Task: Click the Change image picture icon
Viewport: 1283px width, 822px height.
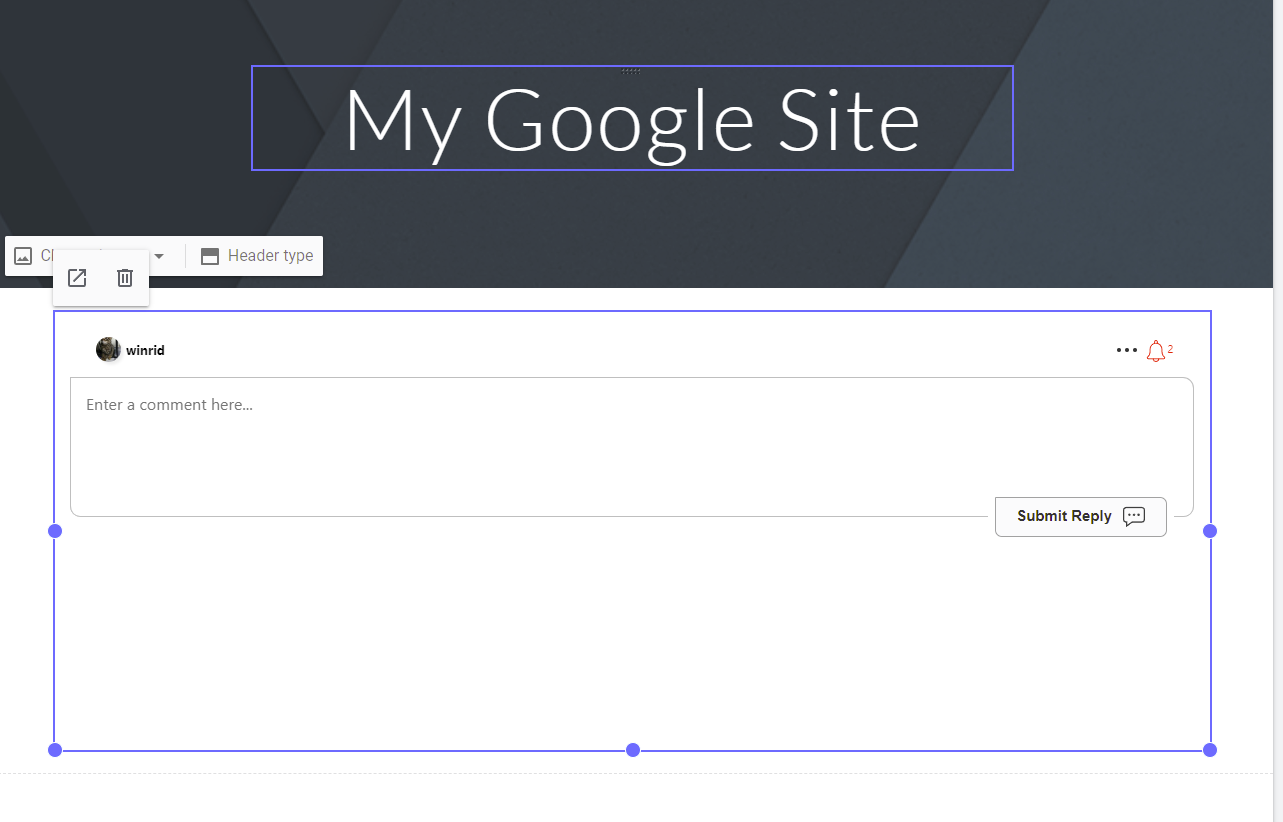Action: click(x=23, y=256)
